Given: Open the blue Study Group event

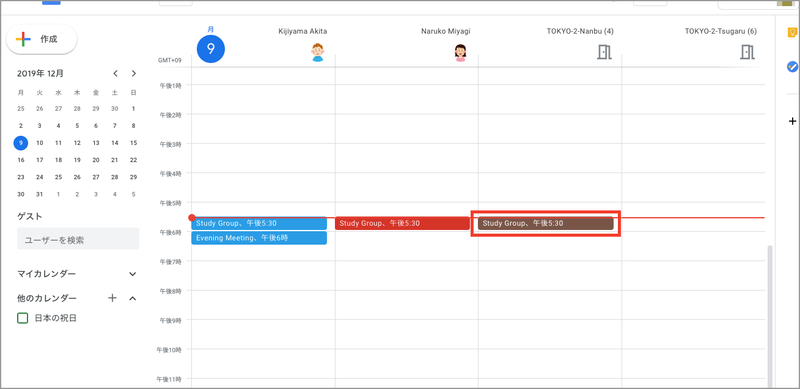Looking at the screenshot, I should (x=259, y=223).
